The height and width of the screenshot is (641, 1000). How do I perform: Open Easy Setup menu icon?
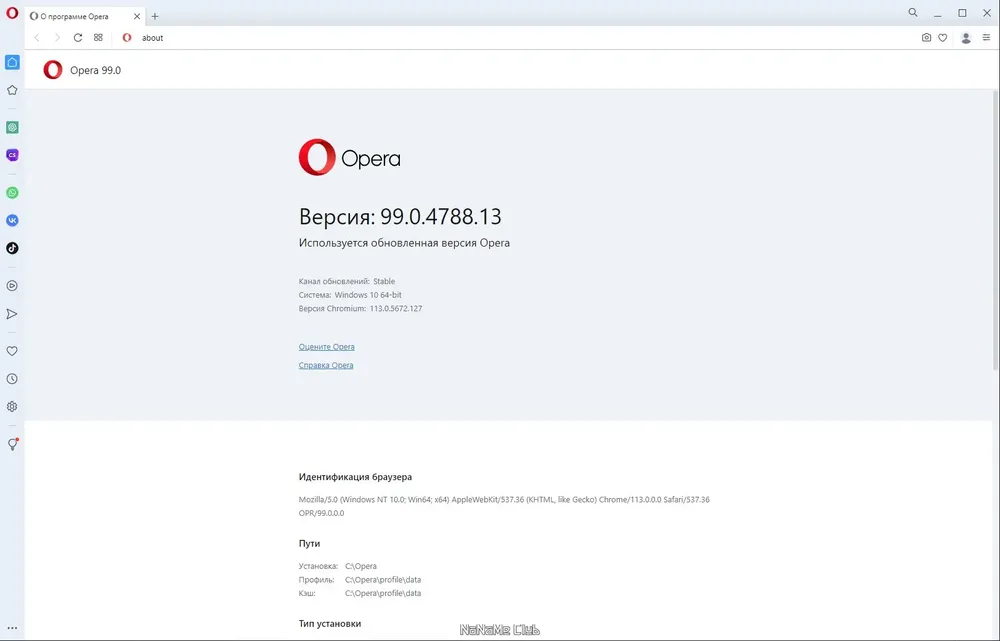pyautogui.click(x=986, y=38)
